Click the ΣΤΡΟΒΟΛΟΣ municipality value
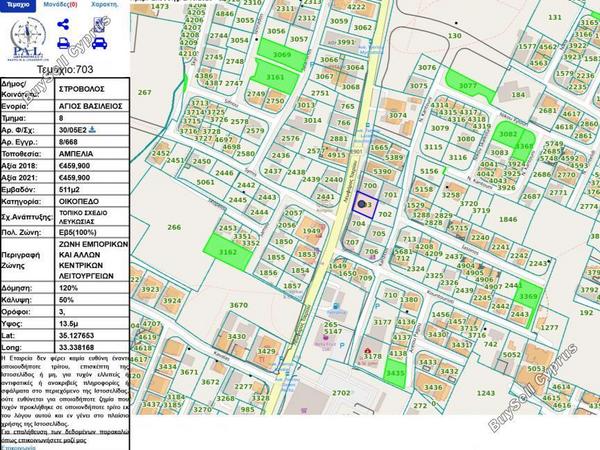Viewport: 600px width, 450px height. [x=81, y=89]
